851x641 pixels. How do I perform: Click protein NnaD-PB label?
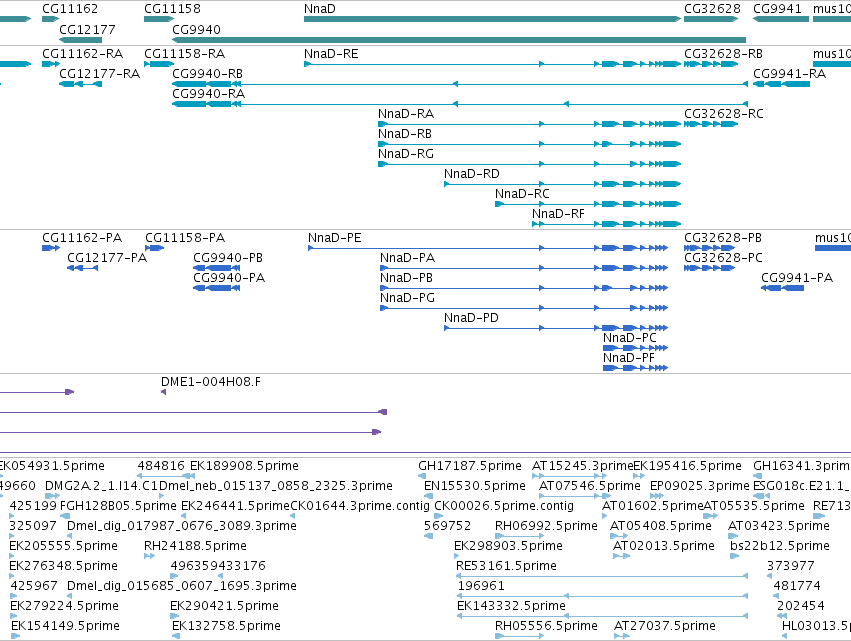[x=407, y=277]
